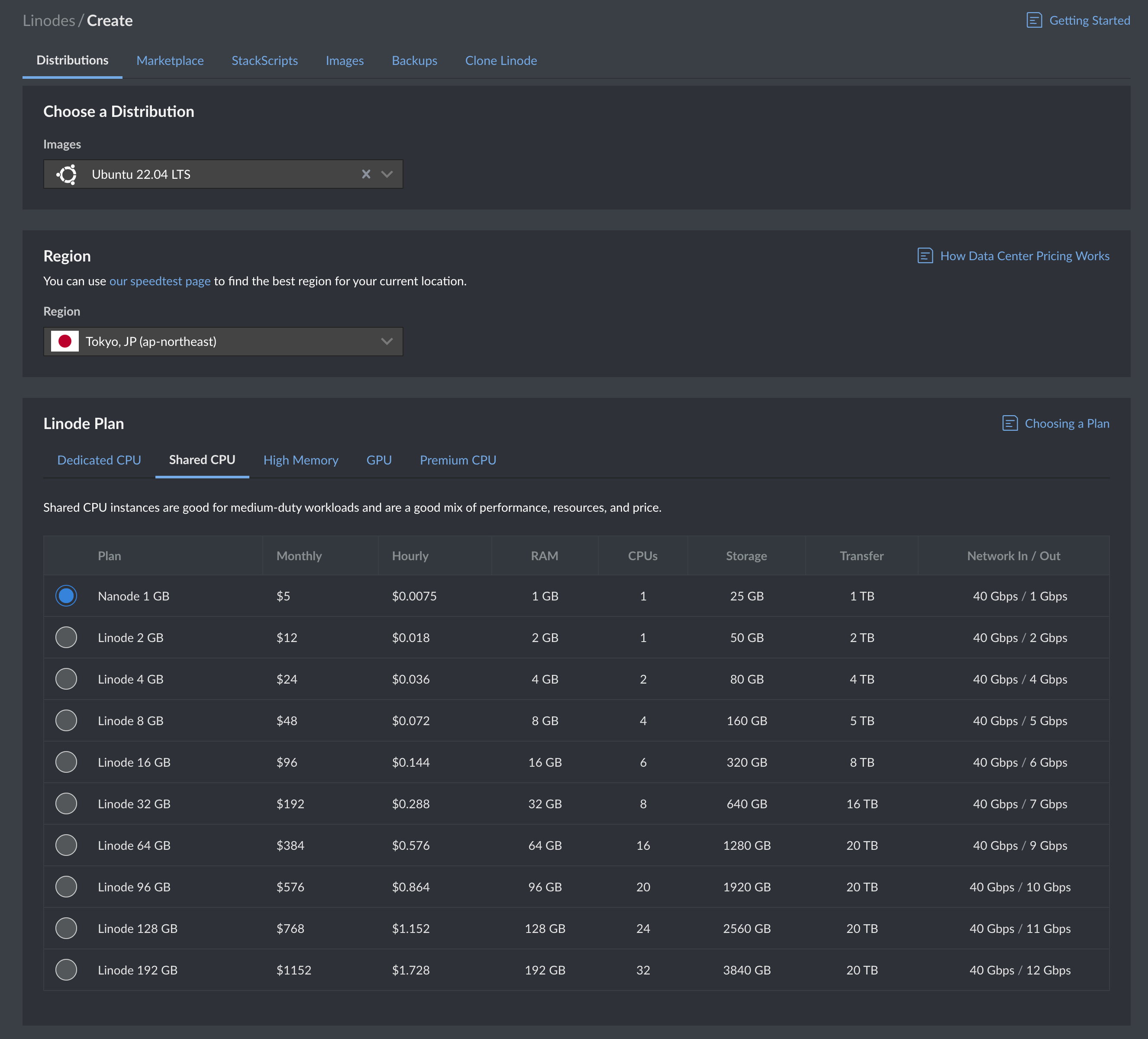Switch to the Images tab
Viewport: 1148px width, 1039px height.
click(345, 60)
